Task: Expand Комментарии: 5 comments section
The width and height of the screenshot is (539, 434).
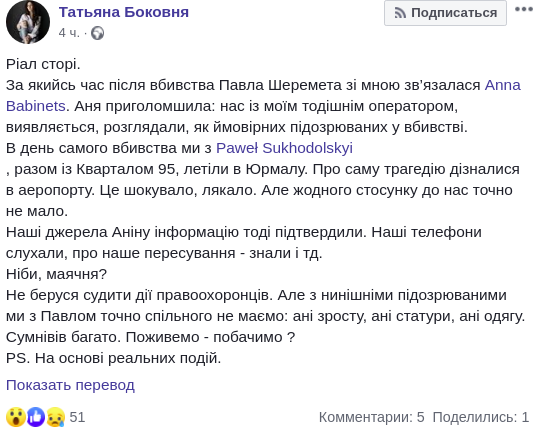Action: pyautogui.click(x=372, y=417)
